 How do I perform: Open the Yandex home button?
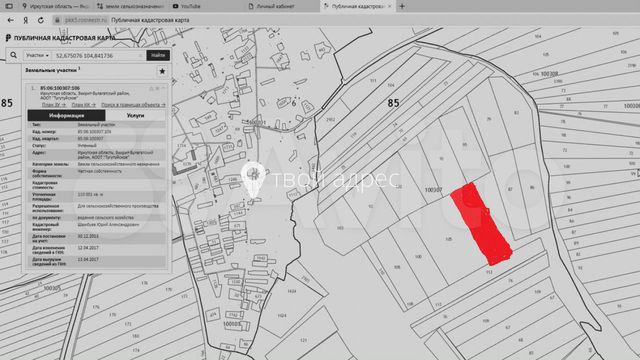(26, 20)
